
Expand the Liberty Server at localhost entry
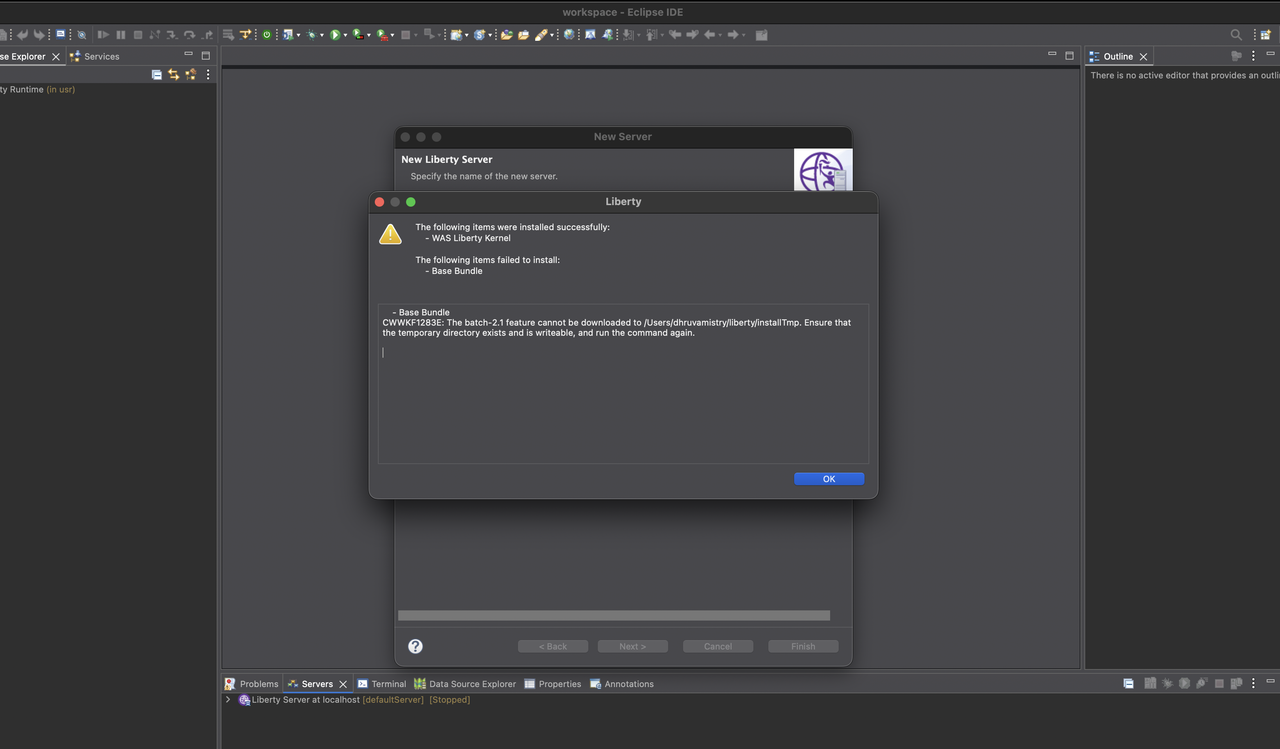point(228,700)
